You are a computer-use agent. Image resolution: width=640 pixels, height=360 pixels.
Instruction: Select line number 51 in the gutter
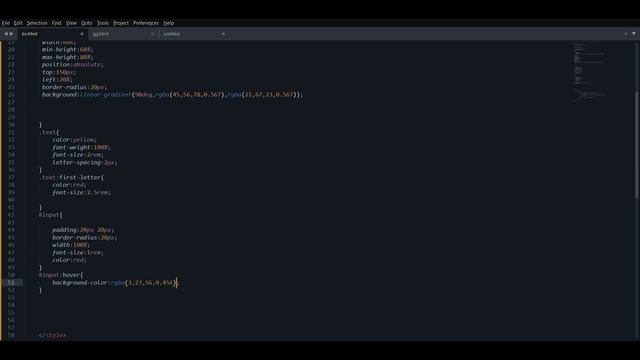[11, 282]
